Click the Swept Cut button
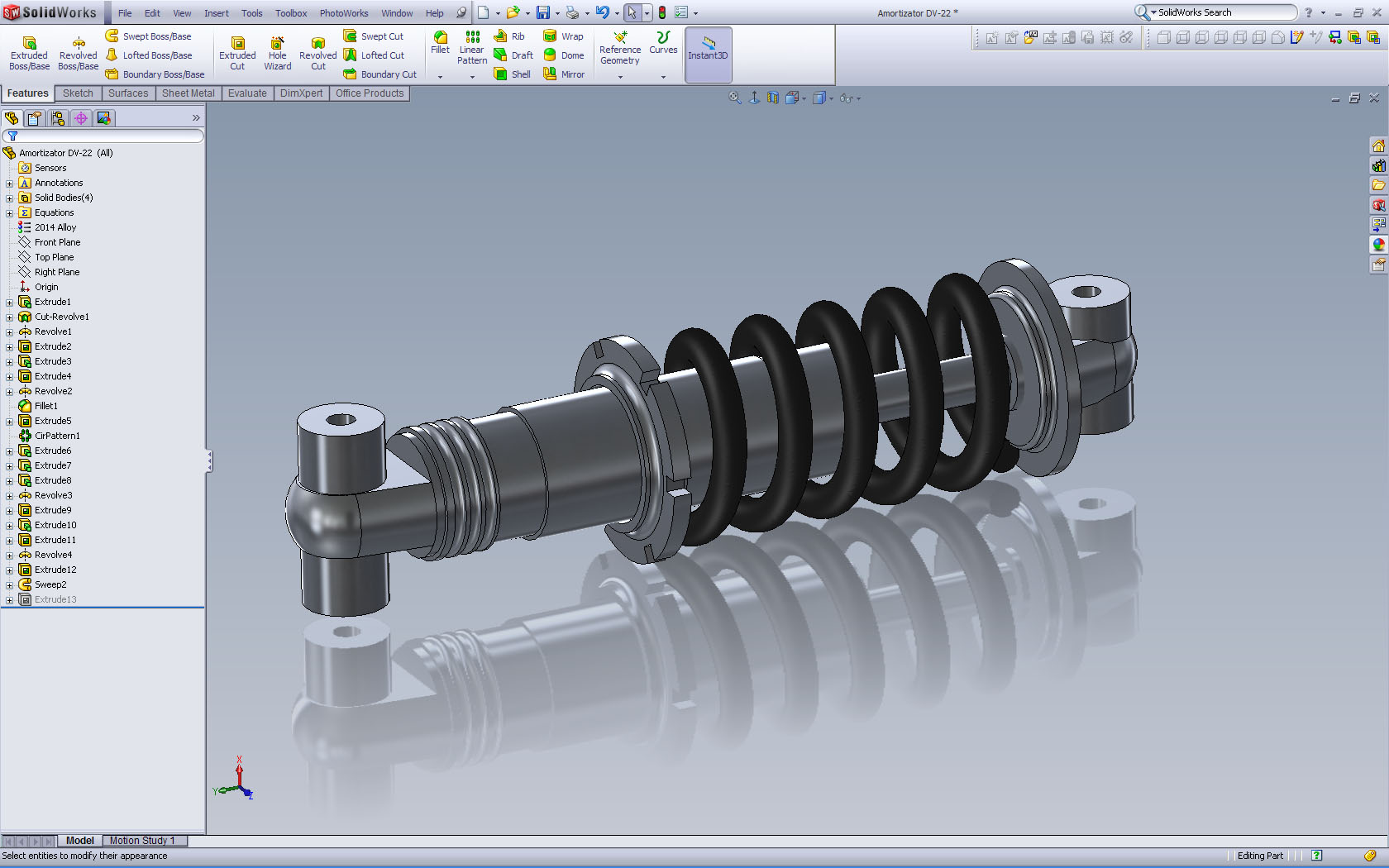The width and height of the screenshot is (1389, 868). point(374,36)
